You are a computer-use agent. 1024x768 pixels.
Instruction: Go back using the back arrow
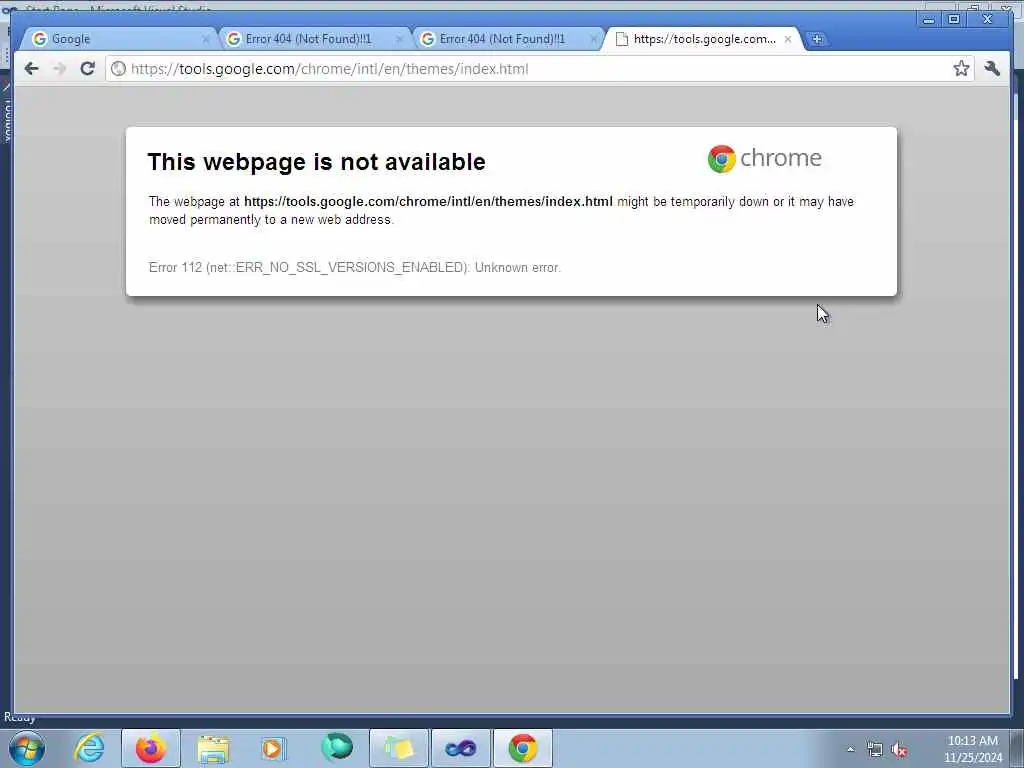pos(31,69)
